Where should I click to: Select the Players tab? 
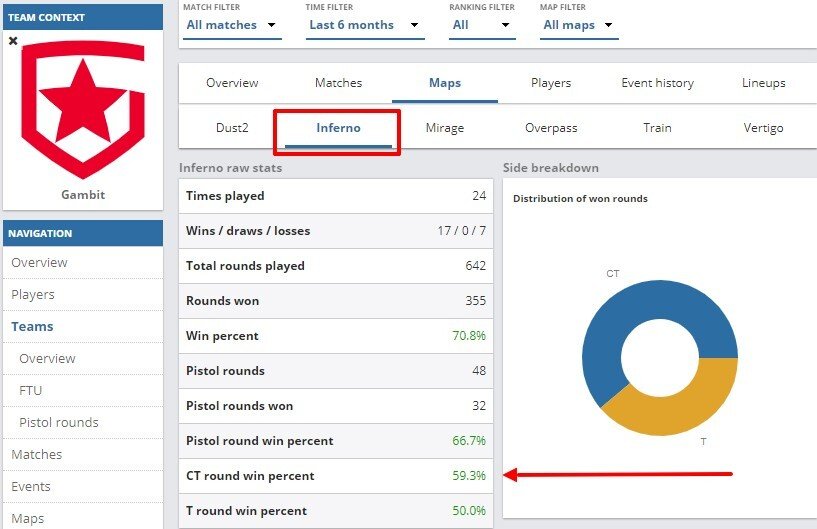click(551, 83)
